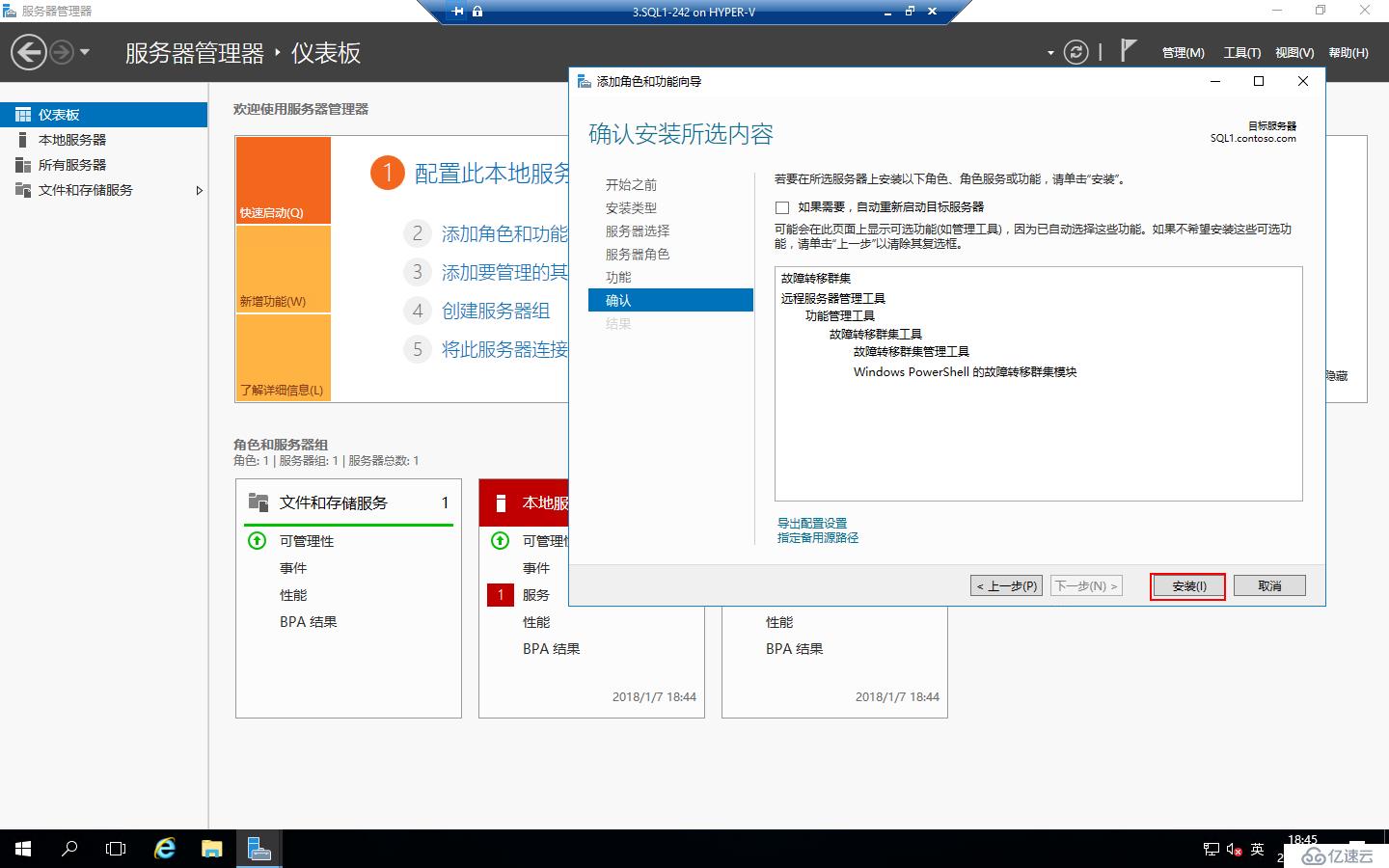Open the 帮助(H) menu

pyautogui.click(x=1348, y=53)
